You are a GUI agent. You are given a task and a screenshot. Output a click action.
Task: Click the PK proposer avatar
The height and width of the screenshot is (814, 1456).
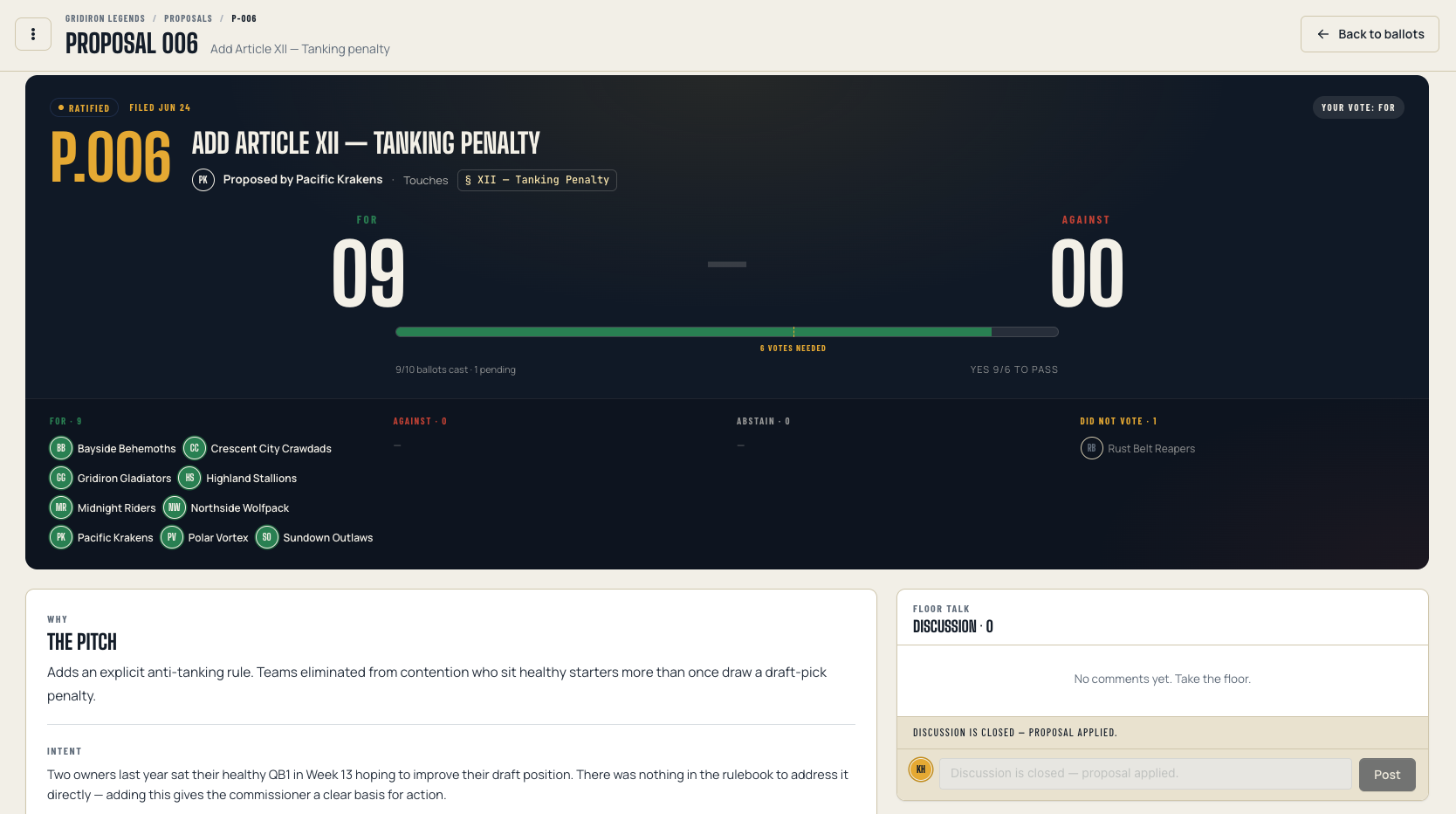[x=203, y=180]
